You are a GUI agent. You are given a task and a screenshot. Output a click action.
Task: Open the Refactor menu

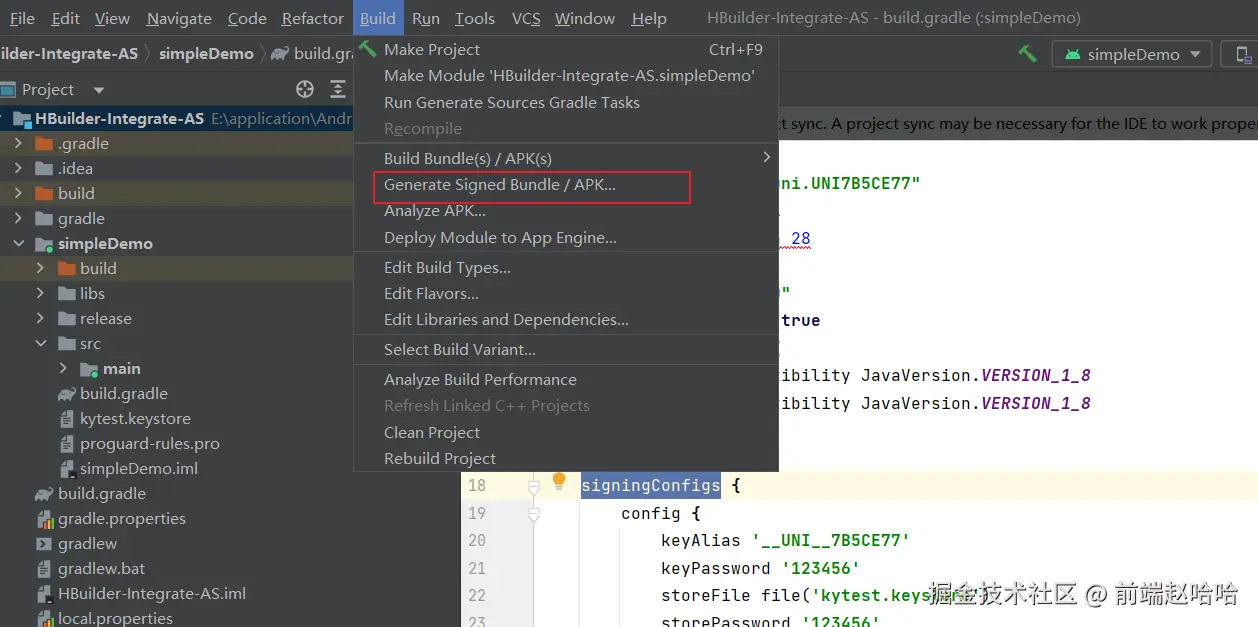tap(312, 18)
